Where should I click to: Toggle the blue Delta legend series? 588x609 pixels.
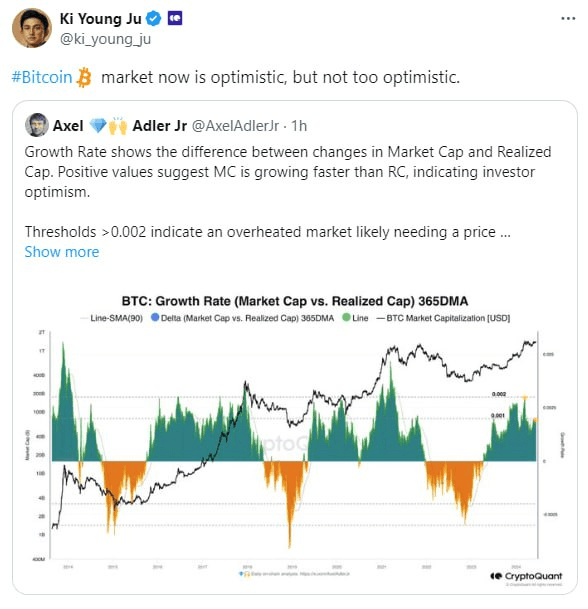click(242, 318)
